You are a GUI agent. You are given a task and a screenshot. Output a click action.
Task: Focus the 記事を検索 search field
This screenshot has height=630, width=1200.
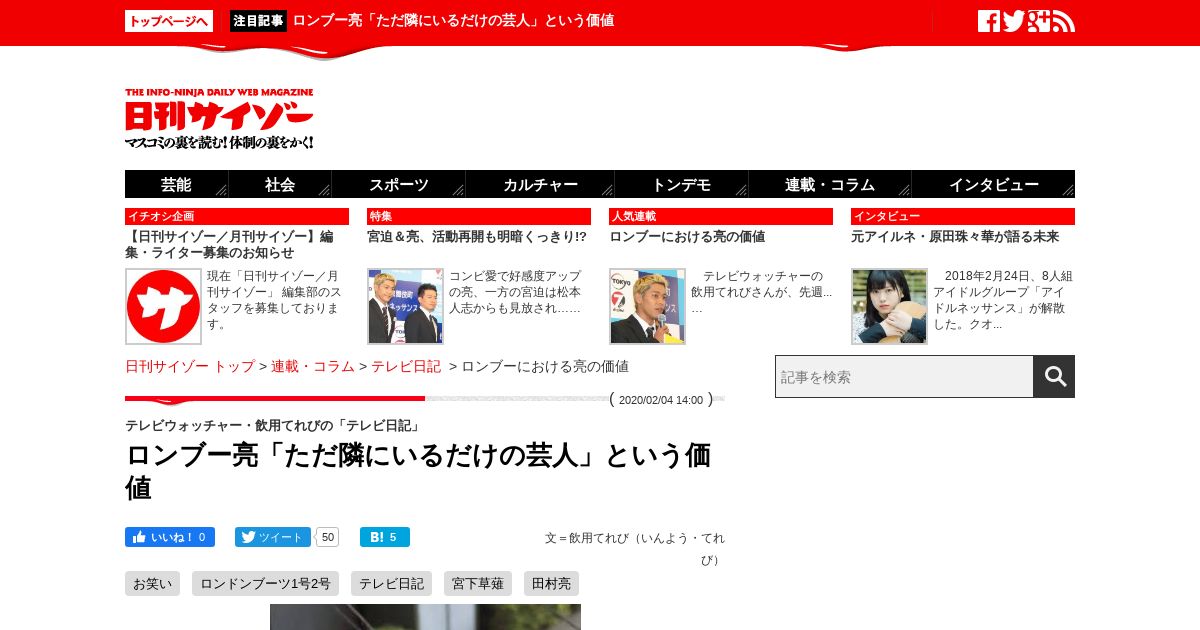904,376
